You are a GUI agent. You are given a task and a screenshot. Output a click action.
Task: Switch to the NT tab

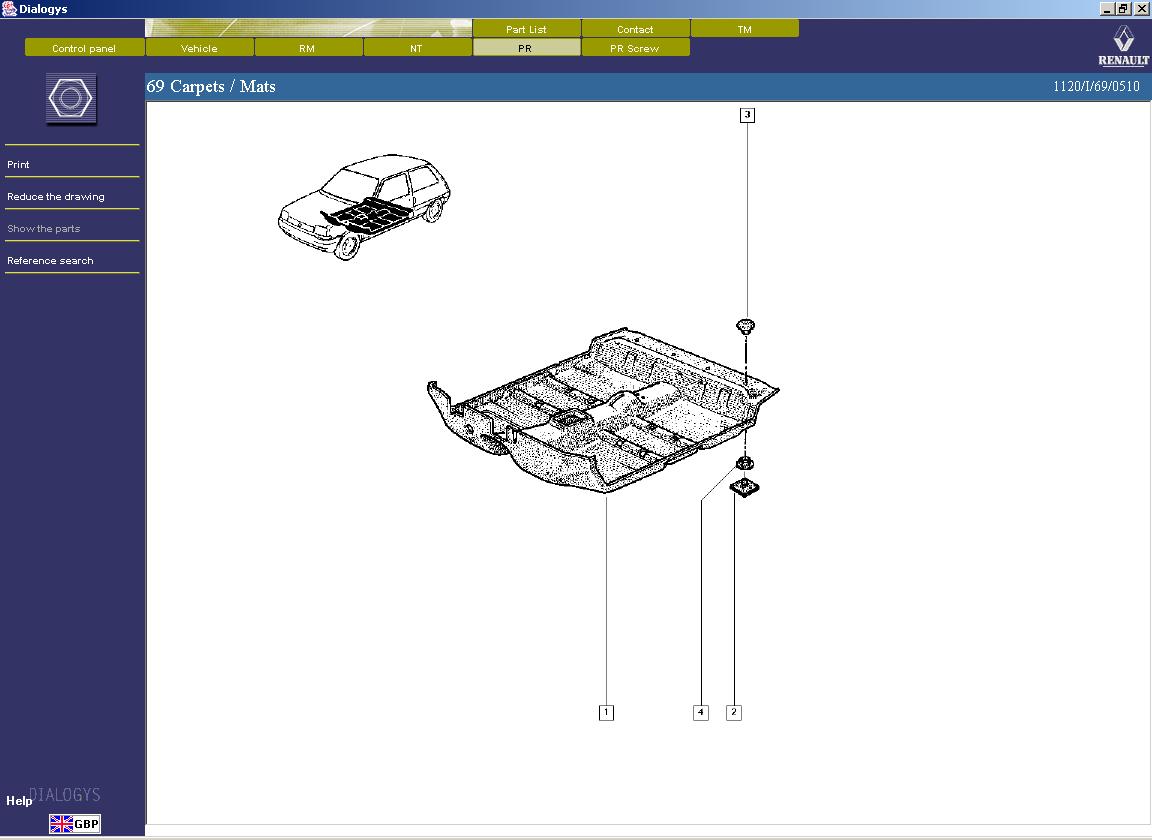pos(416,48)
